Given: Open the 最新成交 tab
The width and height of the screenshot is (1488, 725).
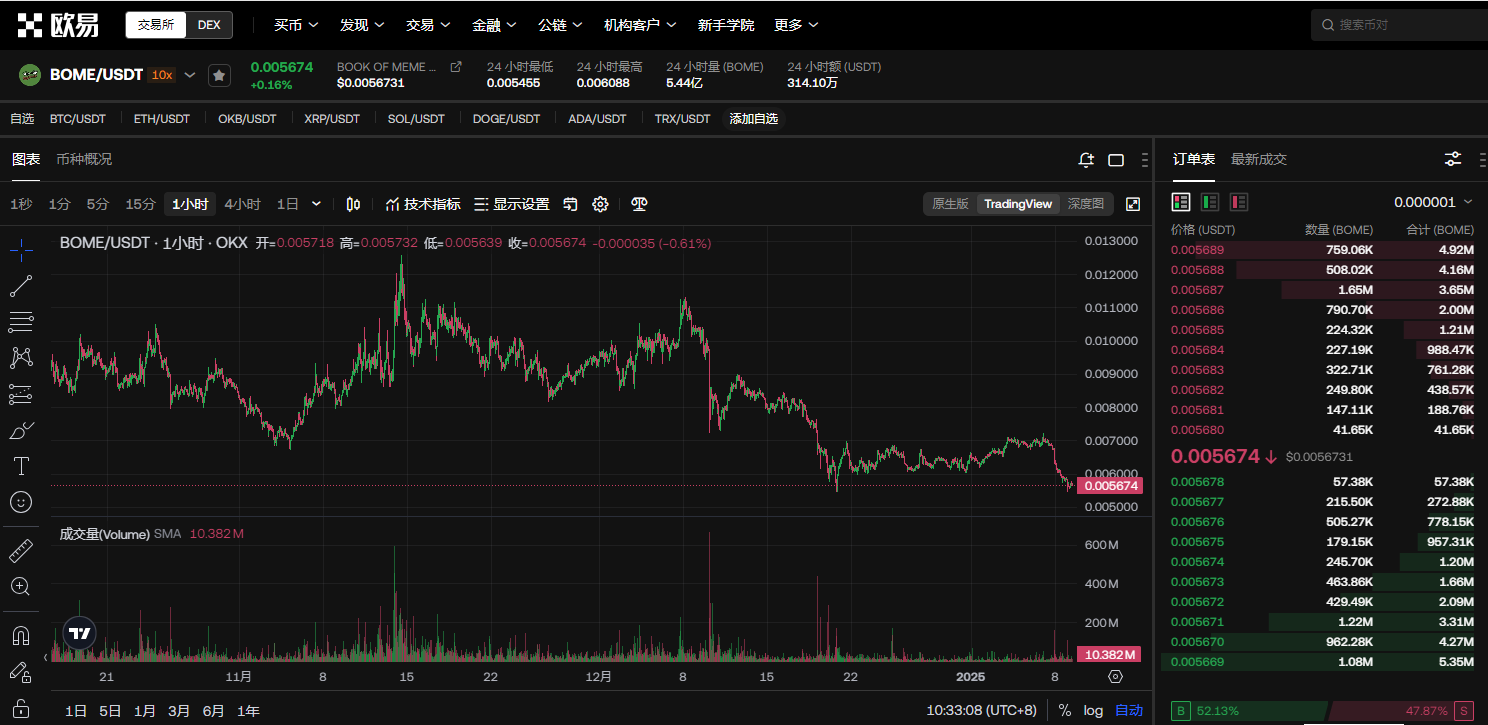Looking at the screenshot, I should tap(1258, 159).
